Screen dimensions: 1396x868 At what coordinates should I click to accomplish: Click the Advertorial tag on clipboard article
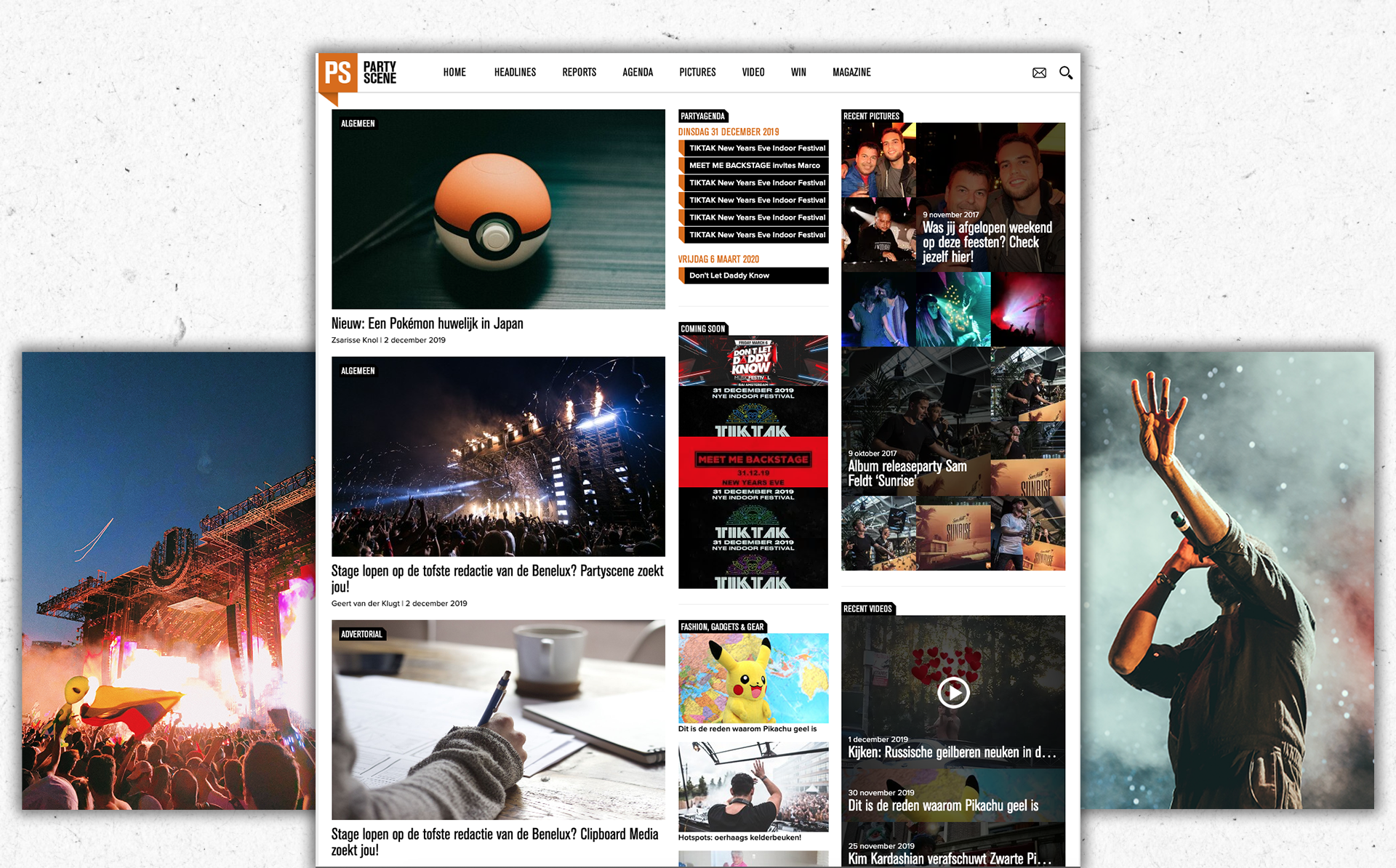click(x=361, y=634)
